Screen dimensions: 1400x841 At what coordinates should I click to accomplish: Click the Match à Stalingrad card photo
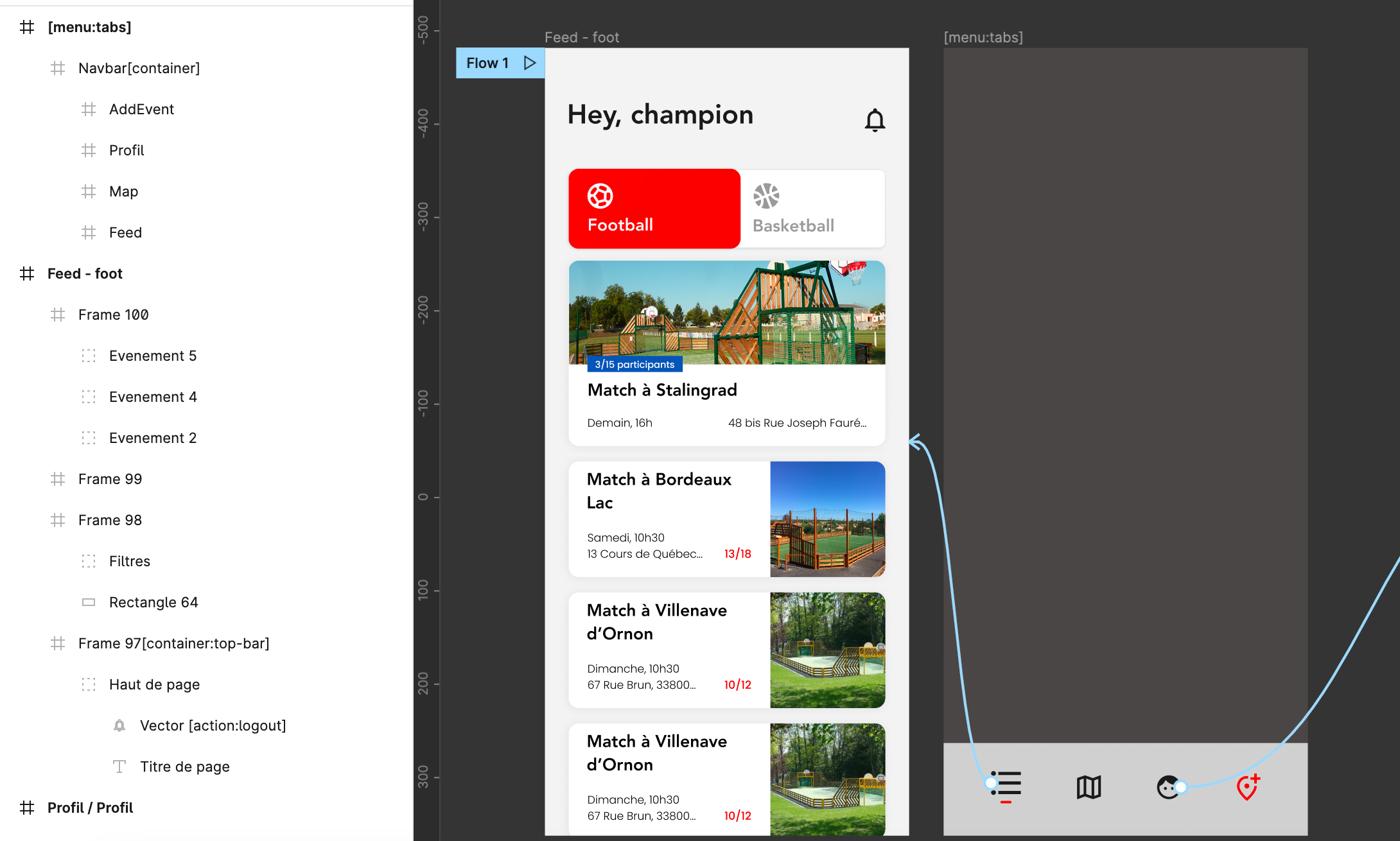click(x=727, y=312)
